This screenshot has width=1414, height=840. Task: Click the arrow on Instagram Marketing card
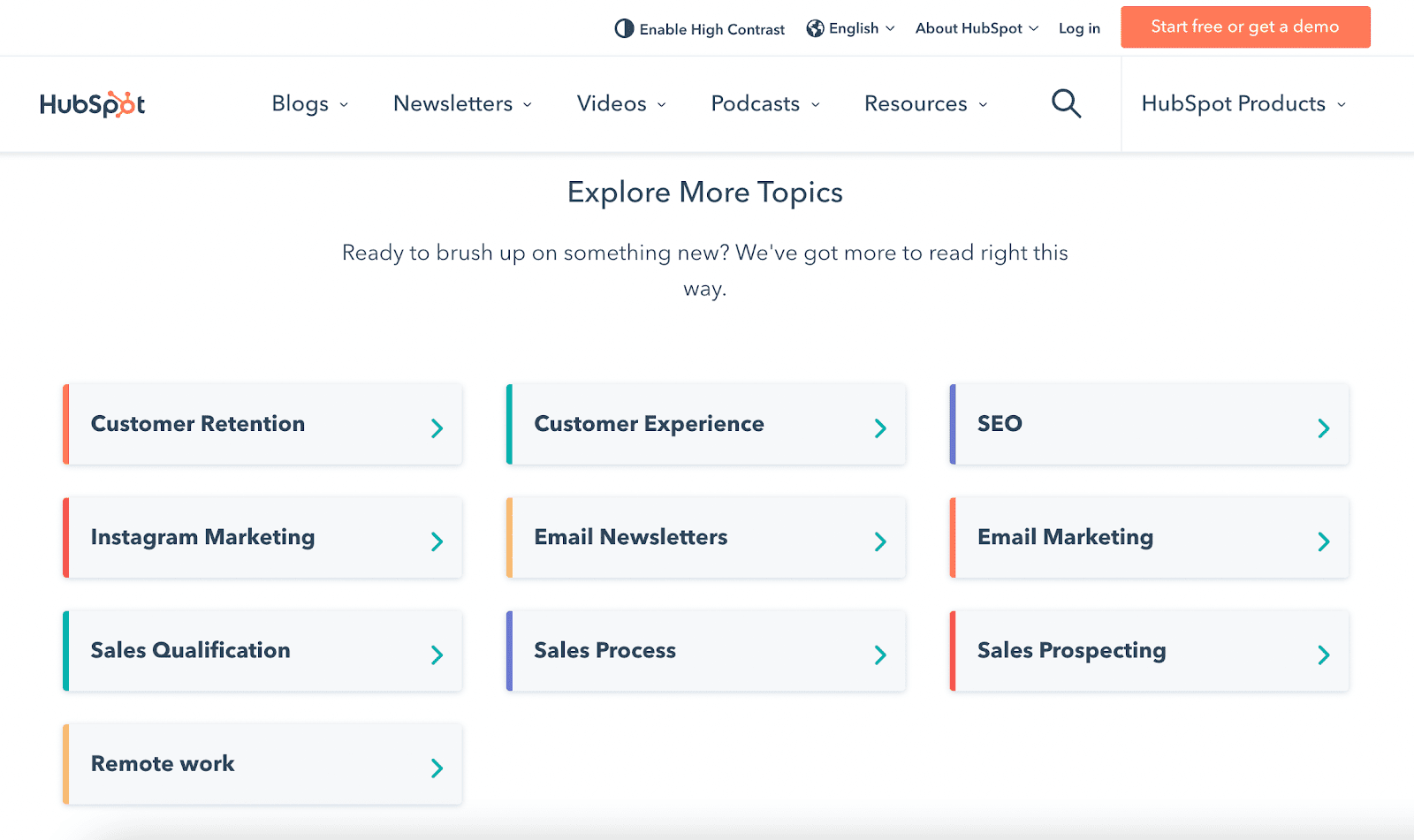437,541
